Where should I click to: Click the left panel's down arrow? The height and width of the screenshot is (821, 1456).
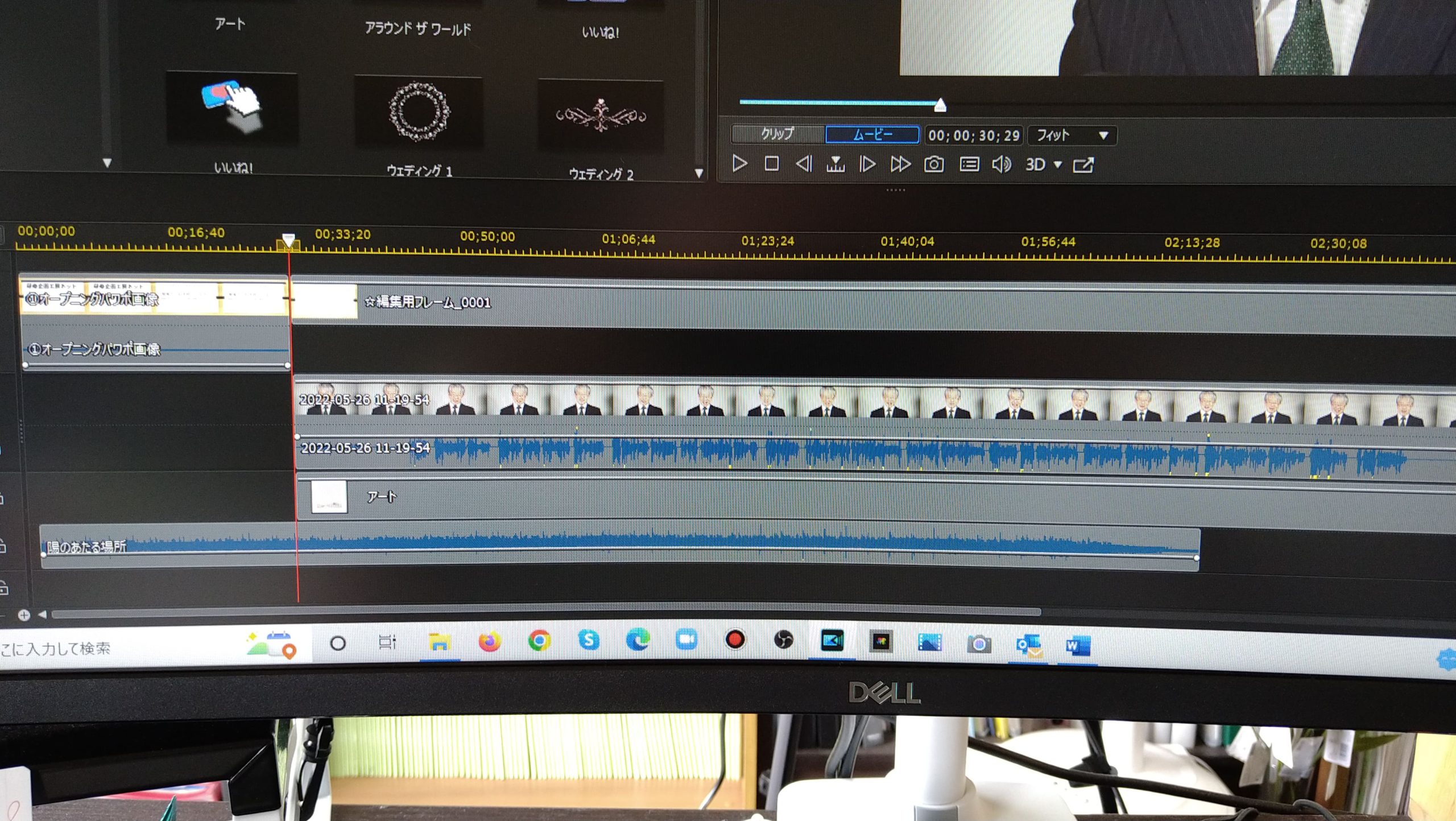pos(107,163)
